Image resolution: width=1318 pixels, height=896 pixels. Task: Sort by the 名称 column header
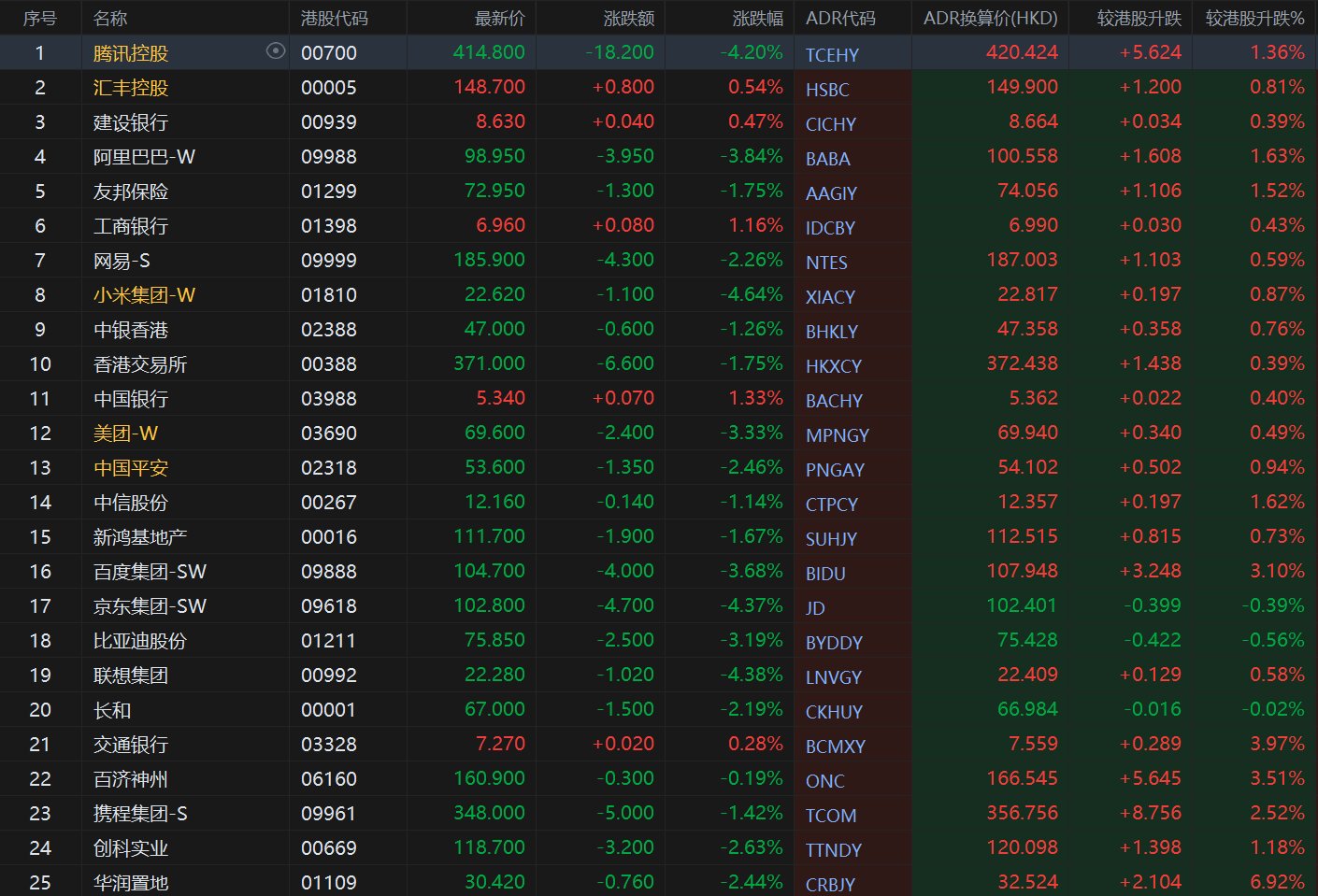(x=110, y=18)
